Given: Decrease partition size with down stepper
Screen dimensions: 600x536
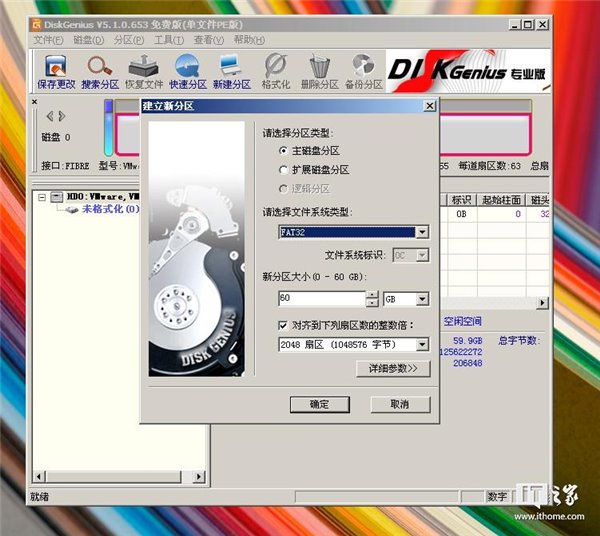Looking at the screenshot, I should pyautogui.click(x=372, y=303).
